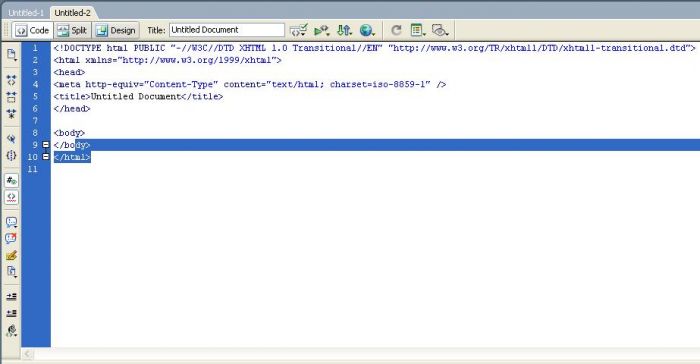Click the Title field containing Untitled Document

point(227,30)
